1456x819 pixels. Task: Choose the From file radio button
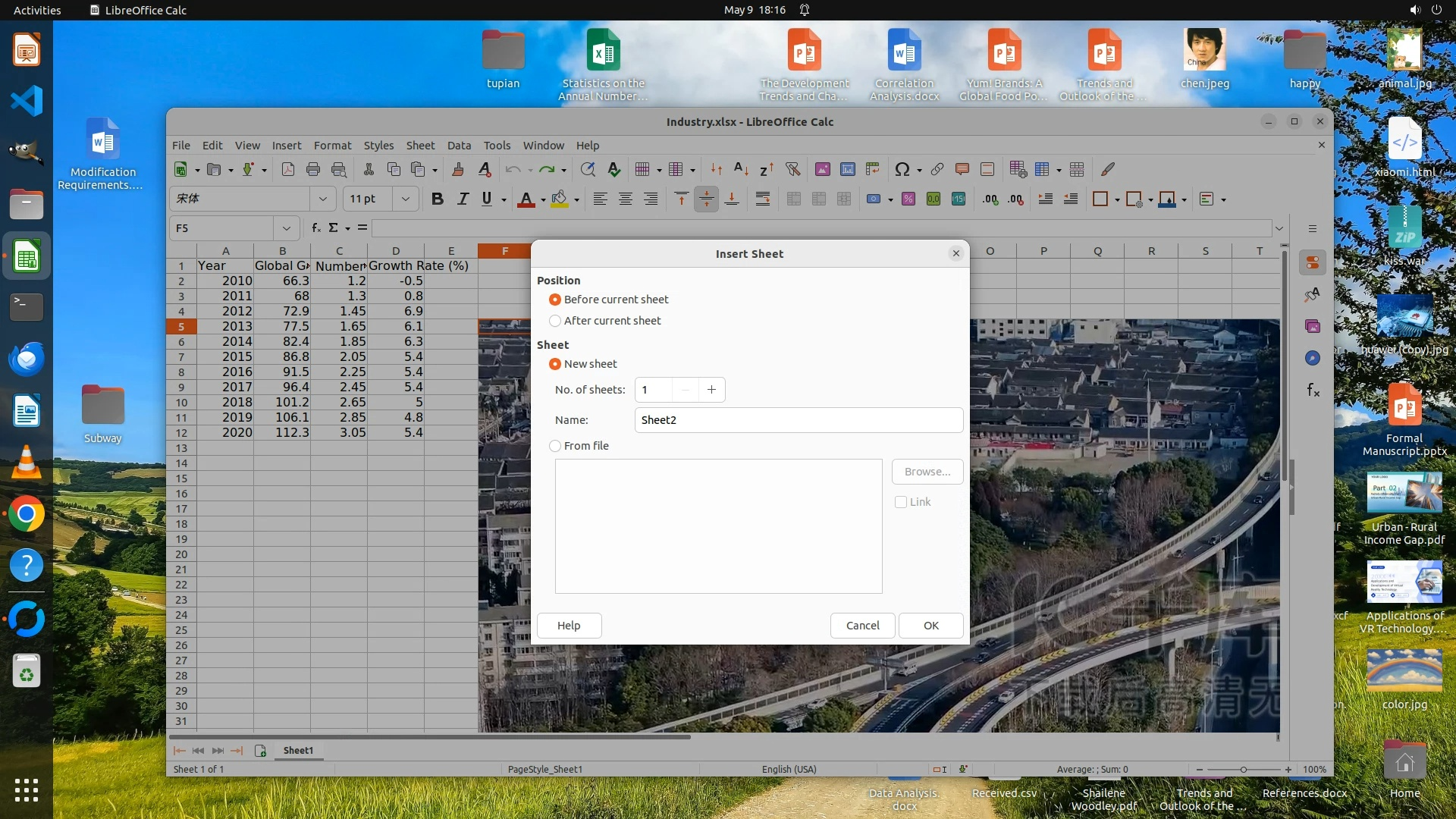(555, 446)
